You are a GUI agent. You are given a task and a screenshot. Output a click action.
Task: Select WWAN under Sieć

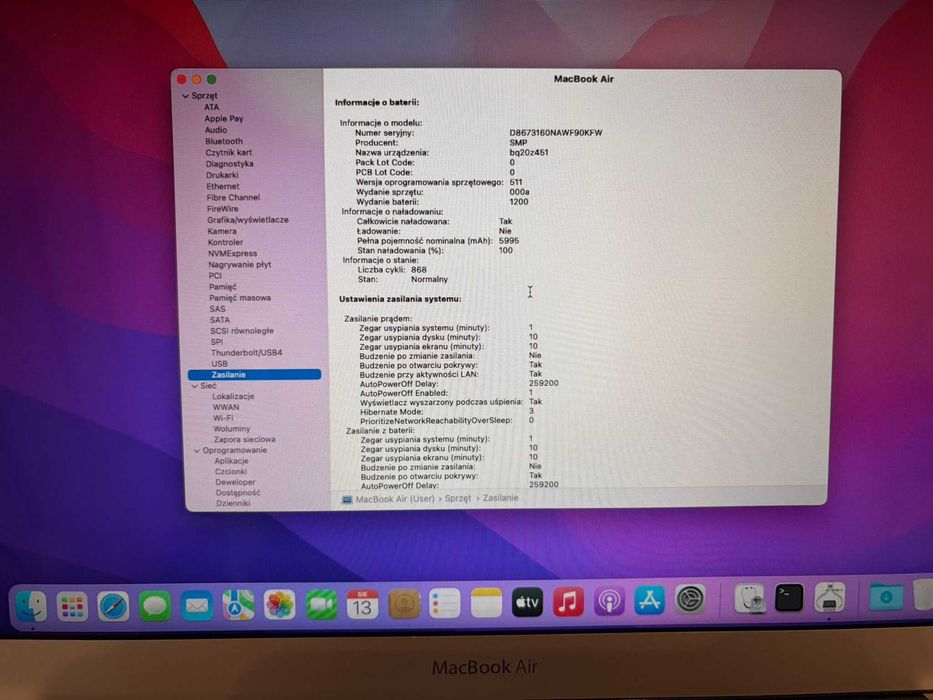[226, 407]
